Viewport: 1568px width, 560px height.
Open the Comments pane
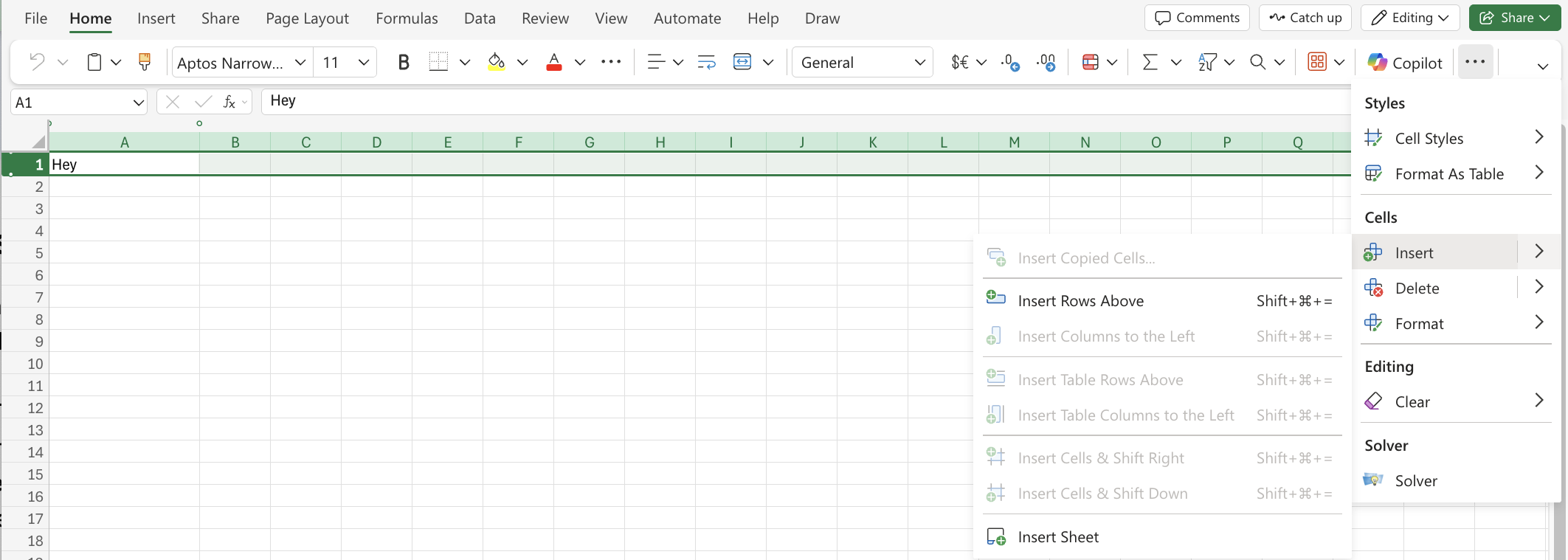pos(1197,18)
